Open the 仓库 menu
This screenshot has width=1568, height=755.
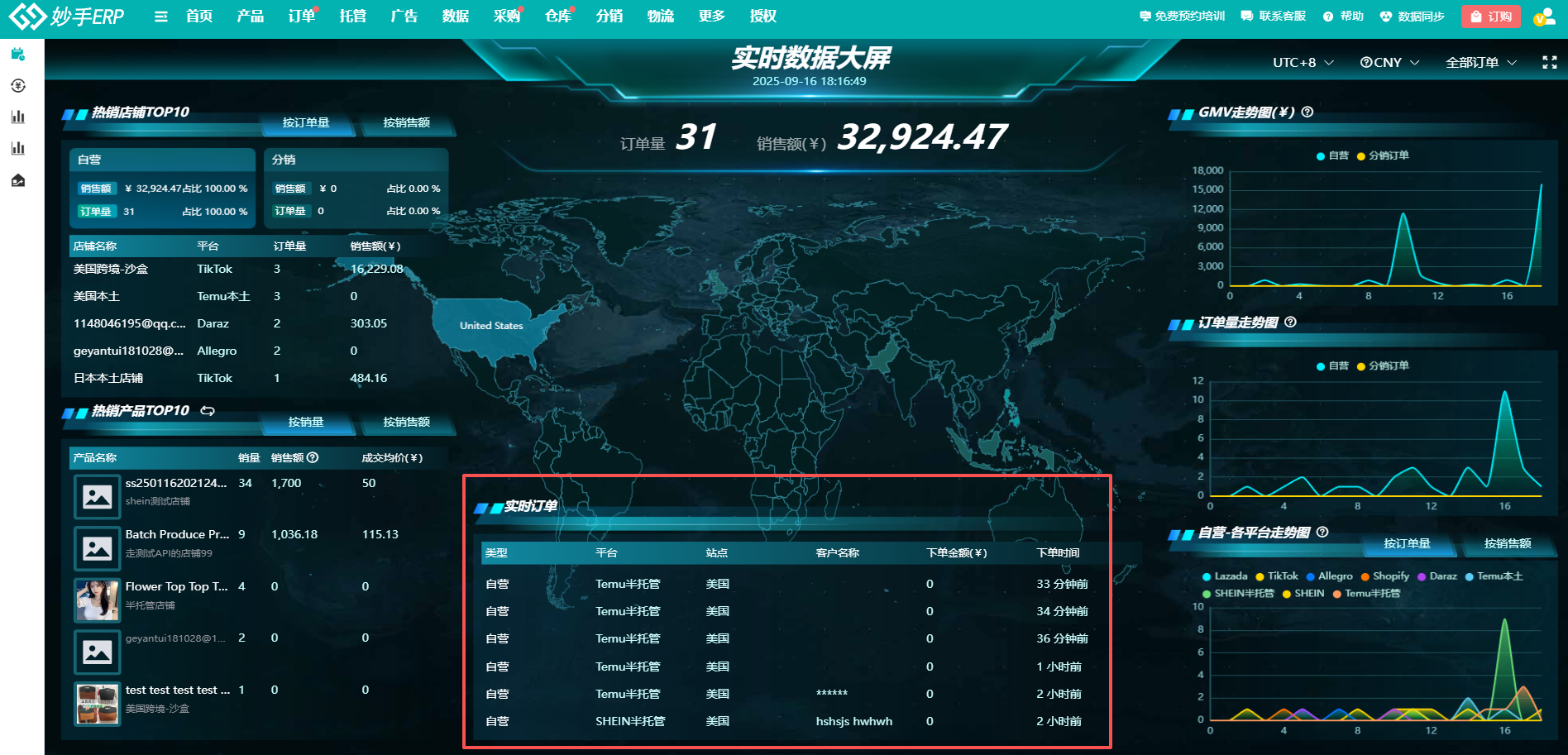point(558,17)
